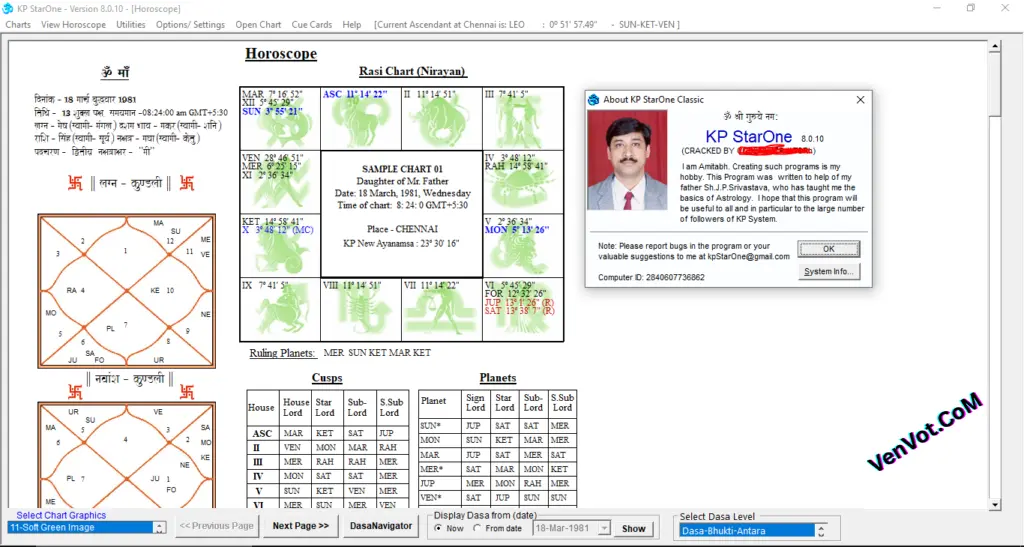Click the Virgo image in house VI cell
1024x547 pixels.
(x=522, y=312)
